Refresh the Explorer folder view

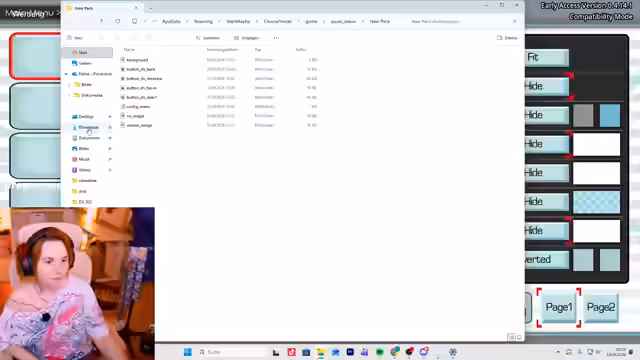118,21
